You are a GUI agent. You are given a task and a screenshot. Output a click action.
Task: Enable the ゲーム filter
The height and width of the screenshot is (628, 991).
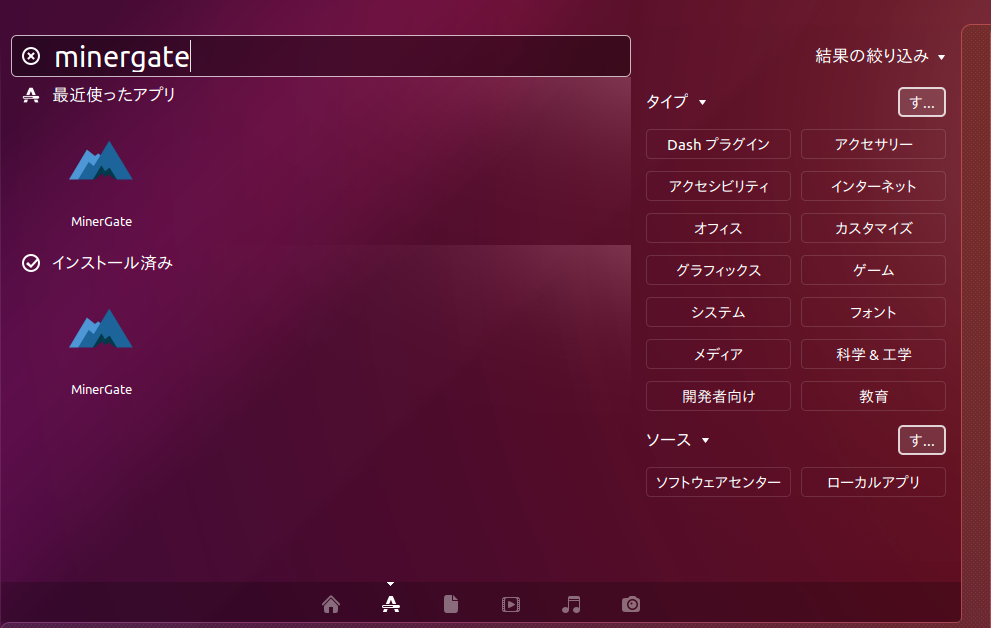873,270
